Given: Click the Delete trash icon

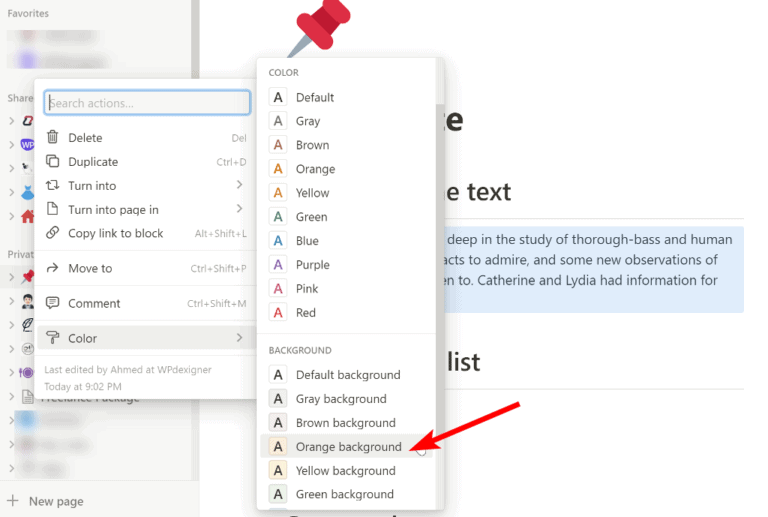Looking at the screenshot, I should [x=52, y=137].
